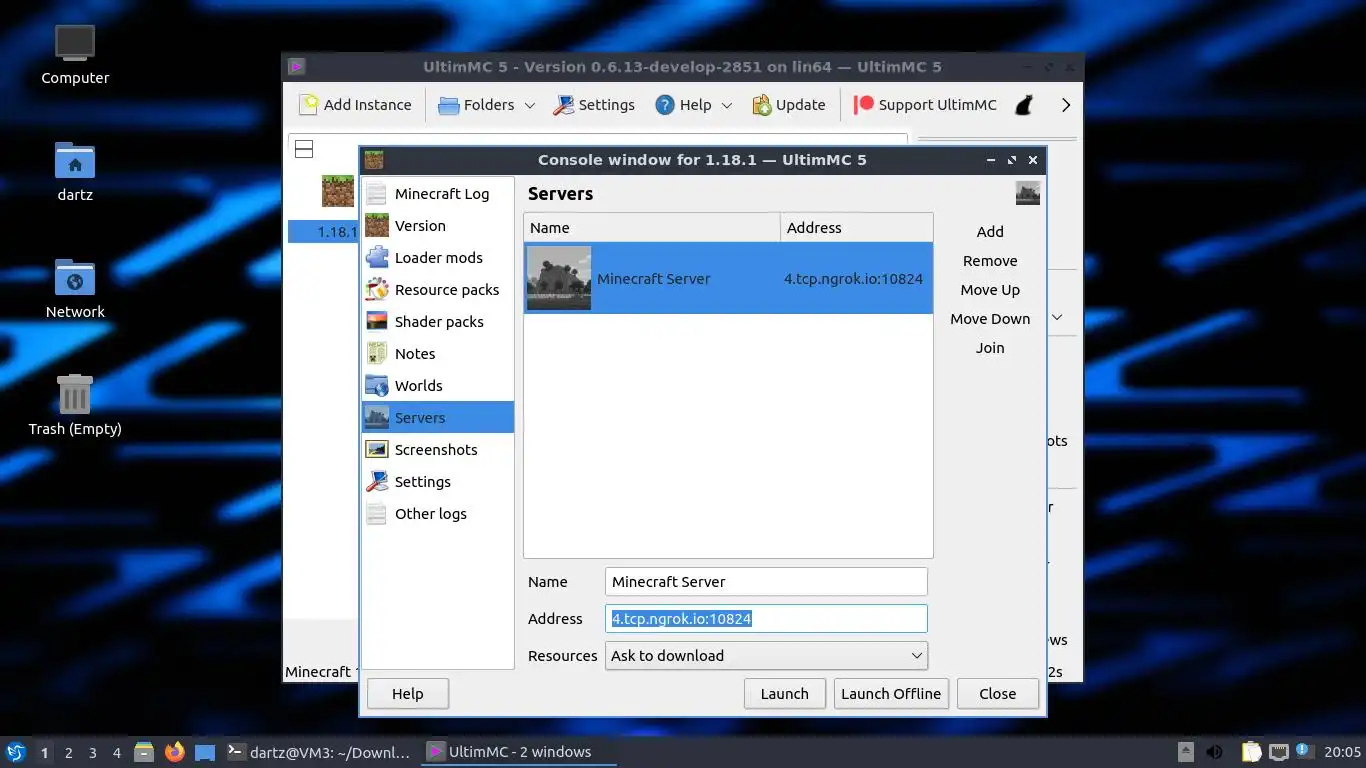Click show desktop icon in taskbar

(x=205, y=752)
